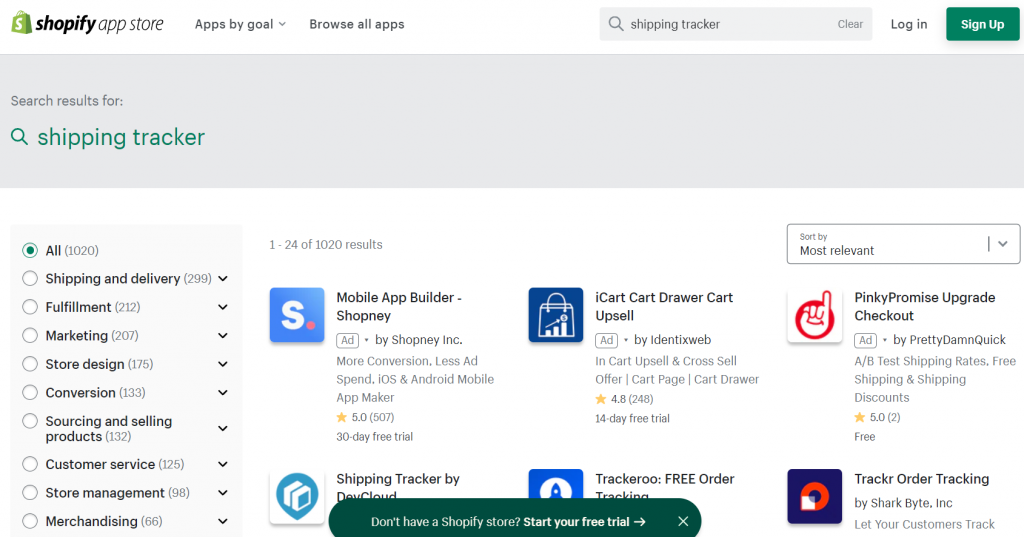Click the 'by Identixweb' developer text
Screen dimensions: 1024x537
coord(672,340)
